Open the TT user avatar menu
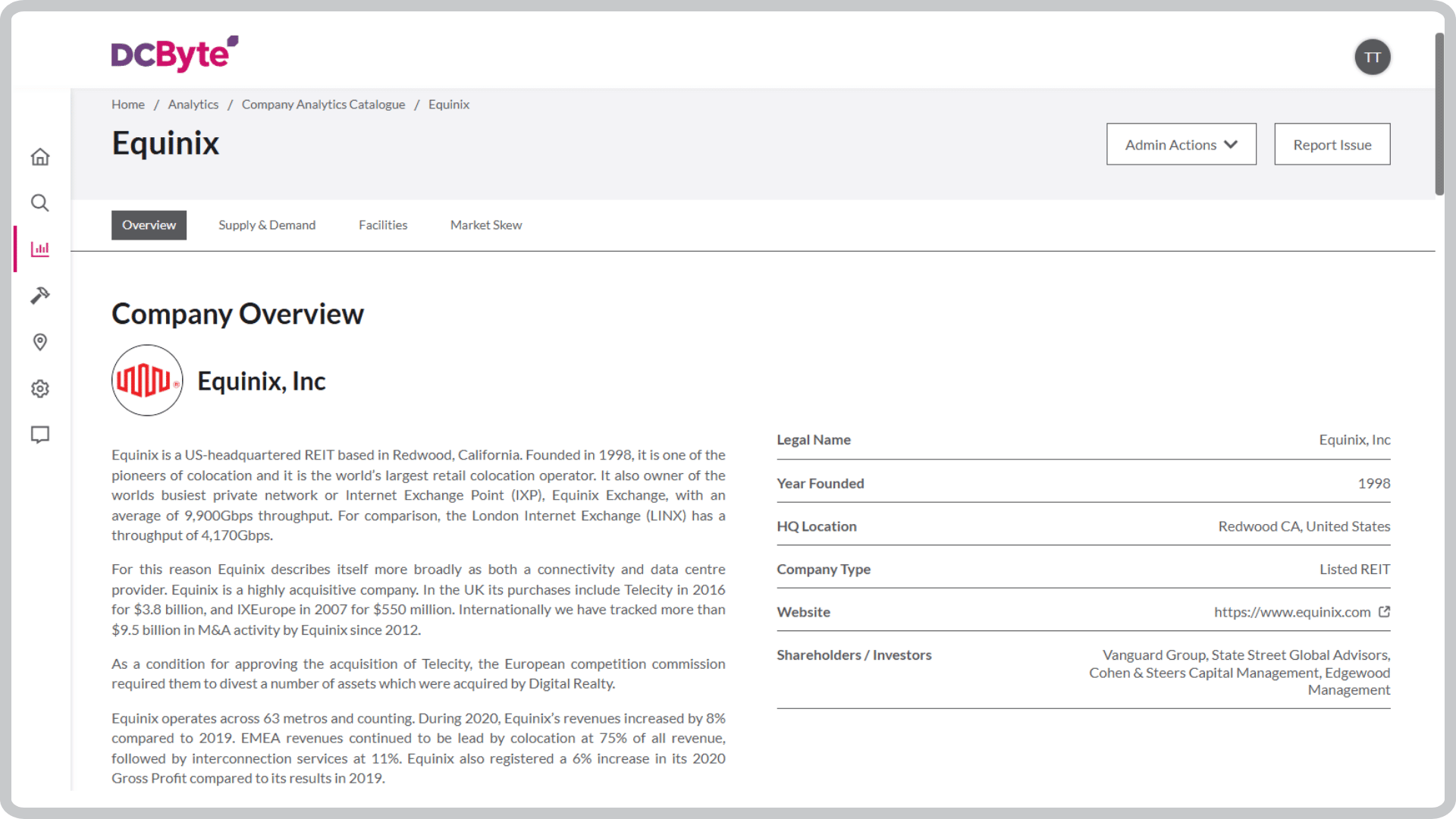 [x=1373, y=57]
